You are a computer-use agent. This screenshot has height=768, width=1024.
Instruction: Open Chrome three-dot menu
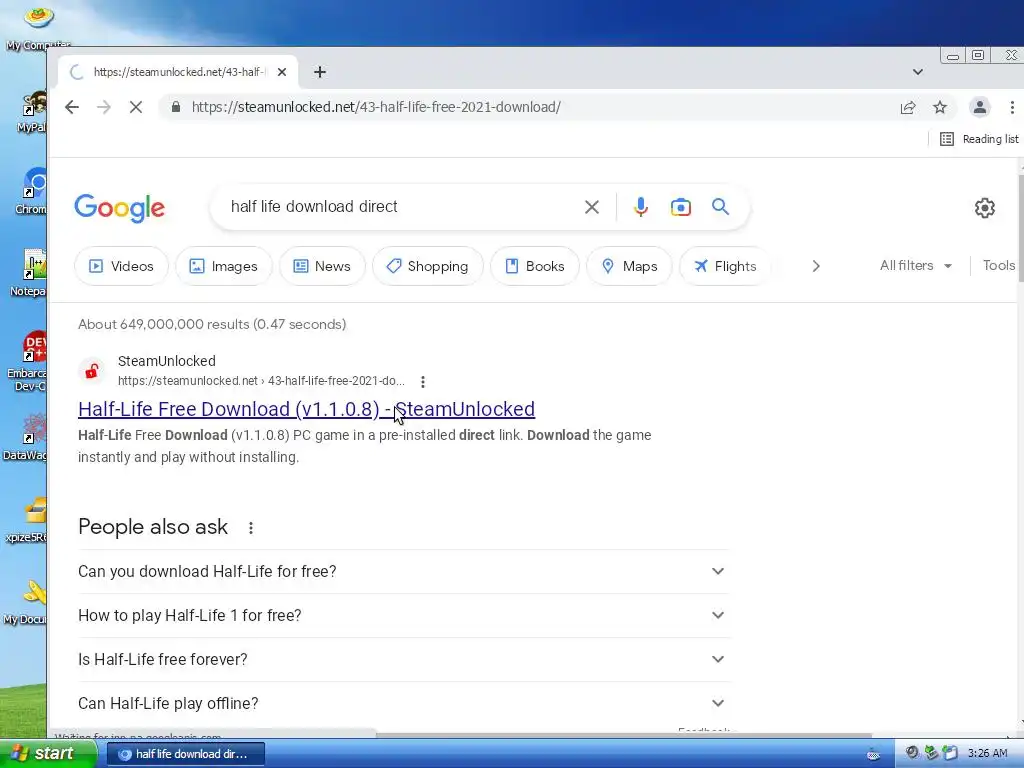point(1012,107)
